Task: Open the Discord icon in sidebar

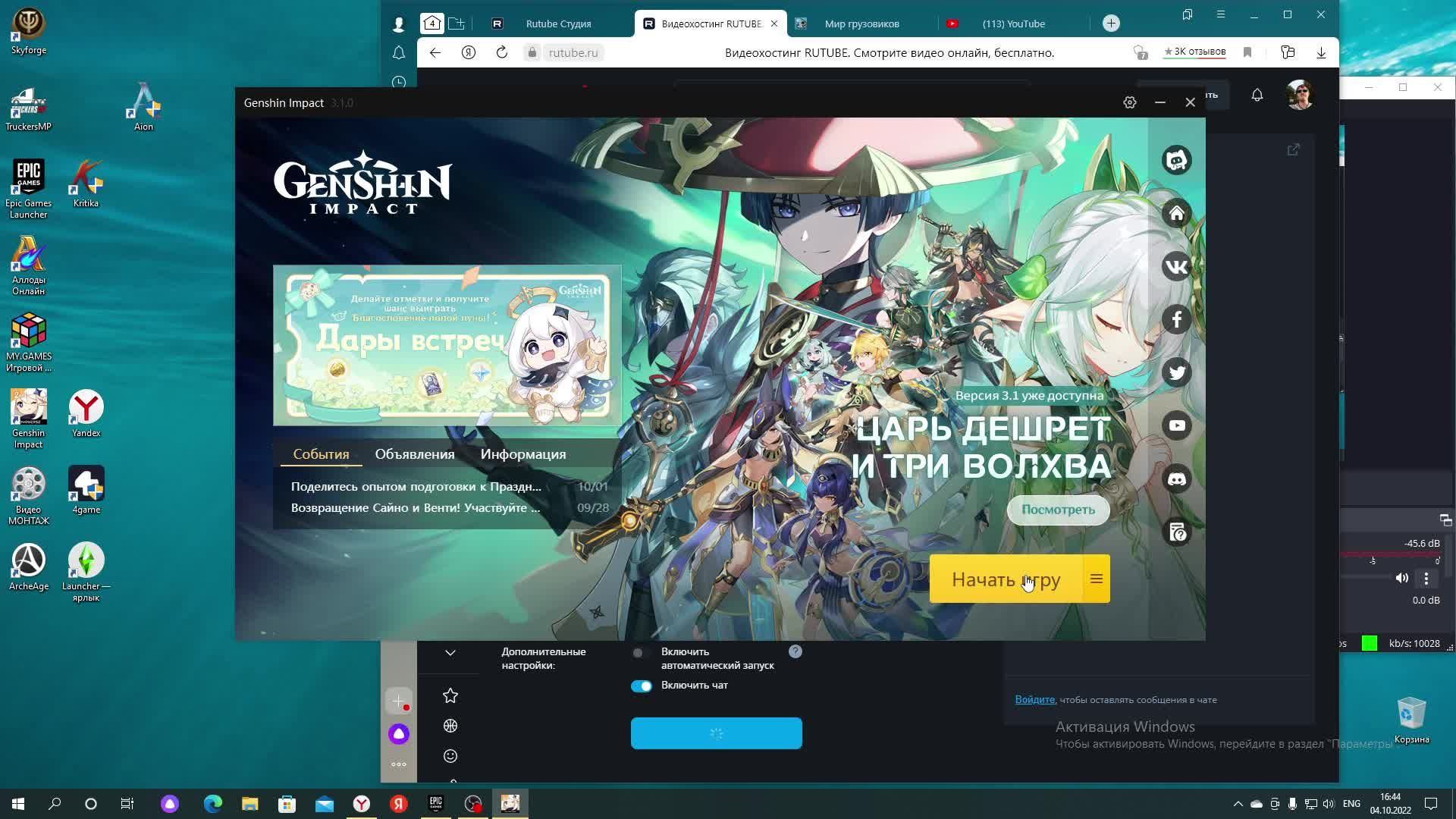Action: click(1177, 479)
